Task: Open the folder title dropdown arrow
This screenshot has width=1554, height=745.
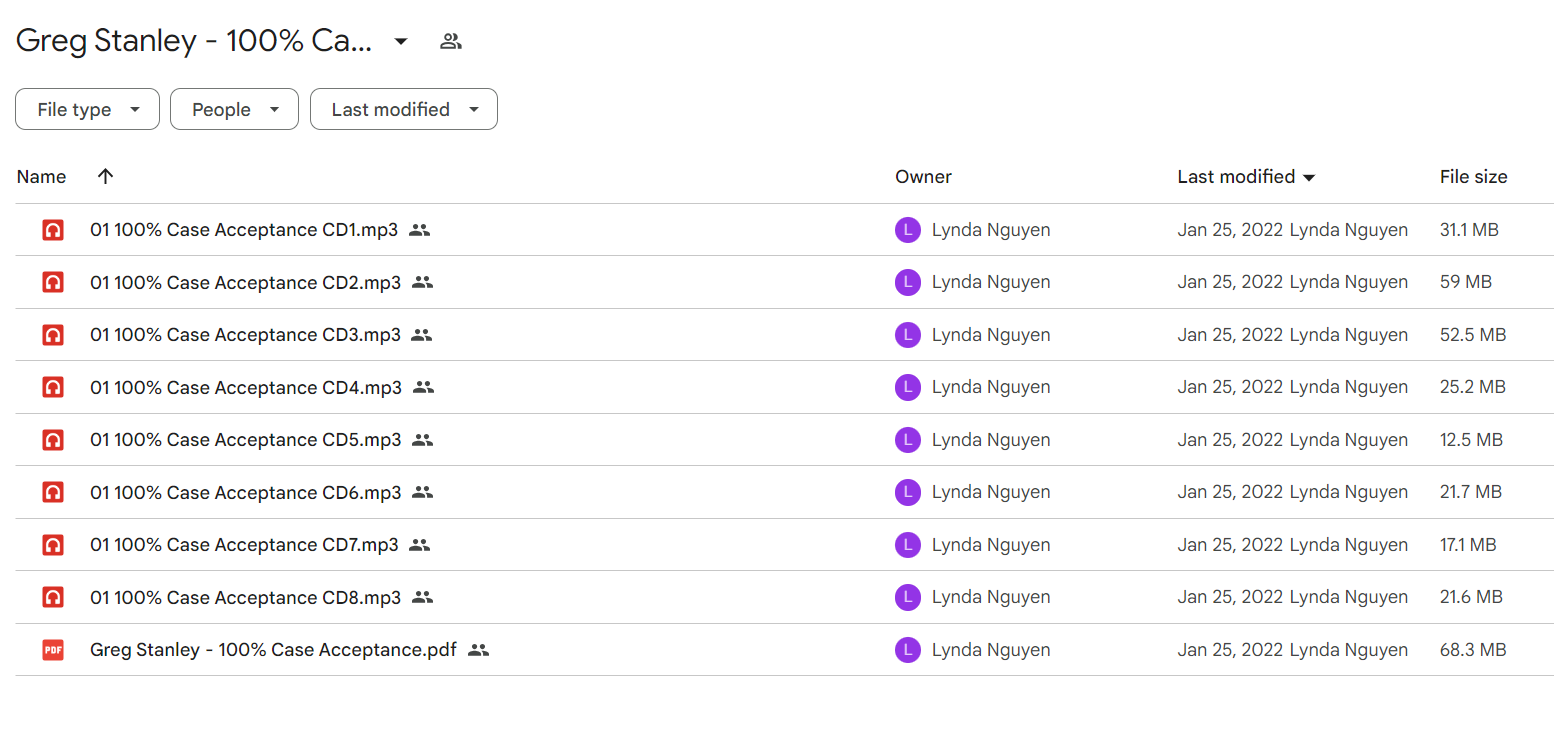Action: coord(400,41)
